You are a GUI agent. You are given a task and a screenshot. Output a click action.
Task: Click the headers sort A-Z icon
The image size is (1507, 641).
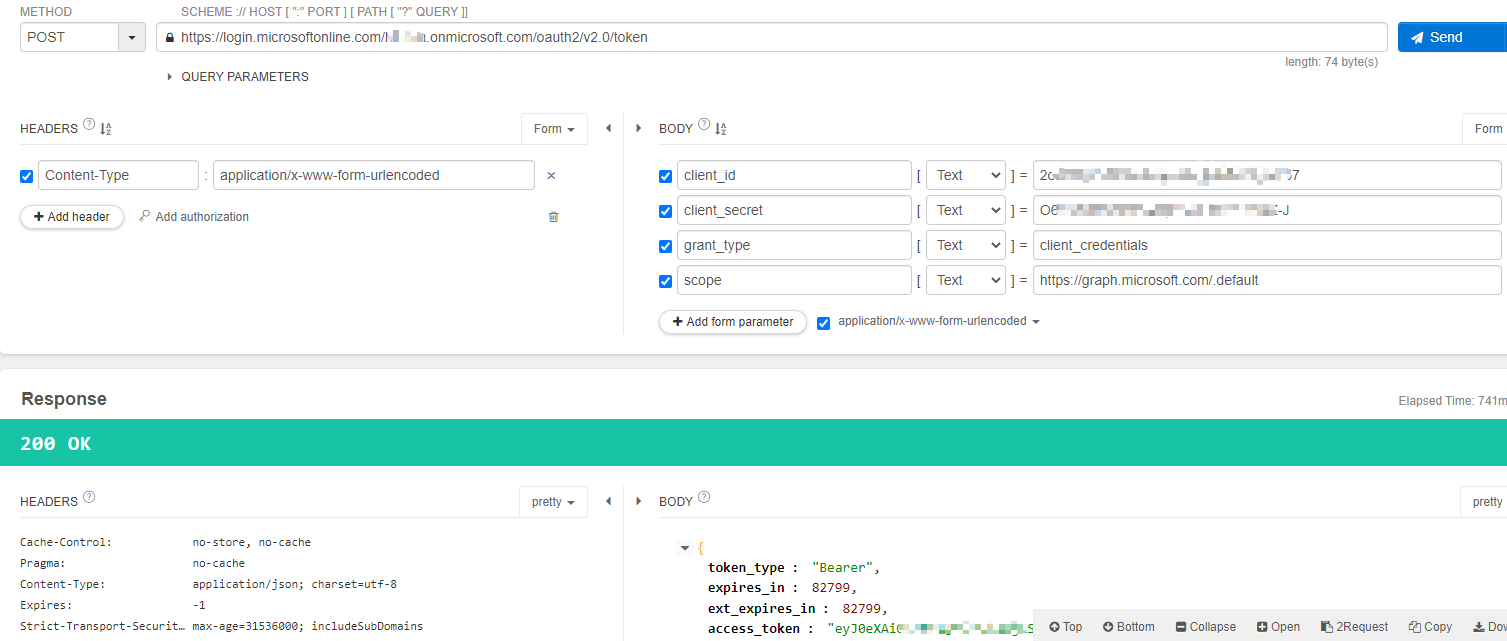[106, 128]
